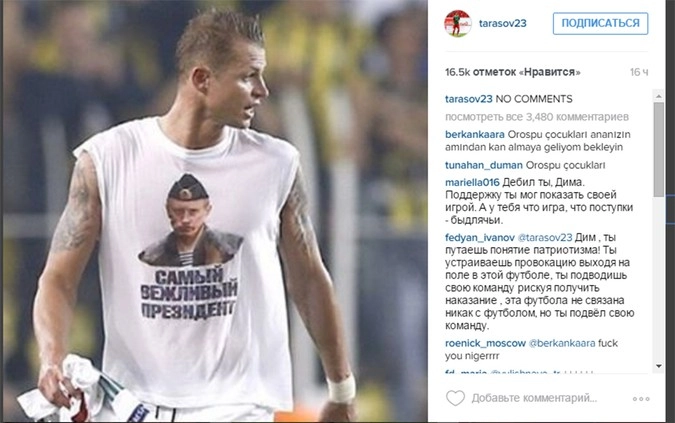Click the @tarasov23 mention in fedyan_ivanov's comment
The height and width of the screenshot is (423, 675).
pos(545,238)
